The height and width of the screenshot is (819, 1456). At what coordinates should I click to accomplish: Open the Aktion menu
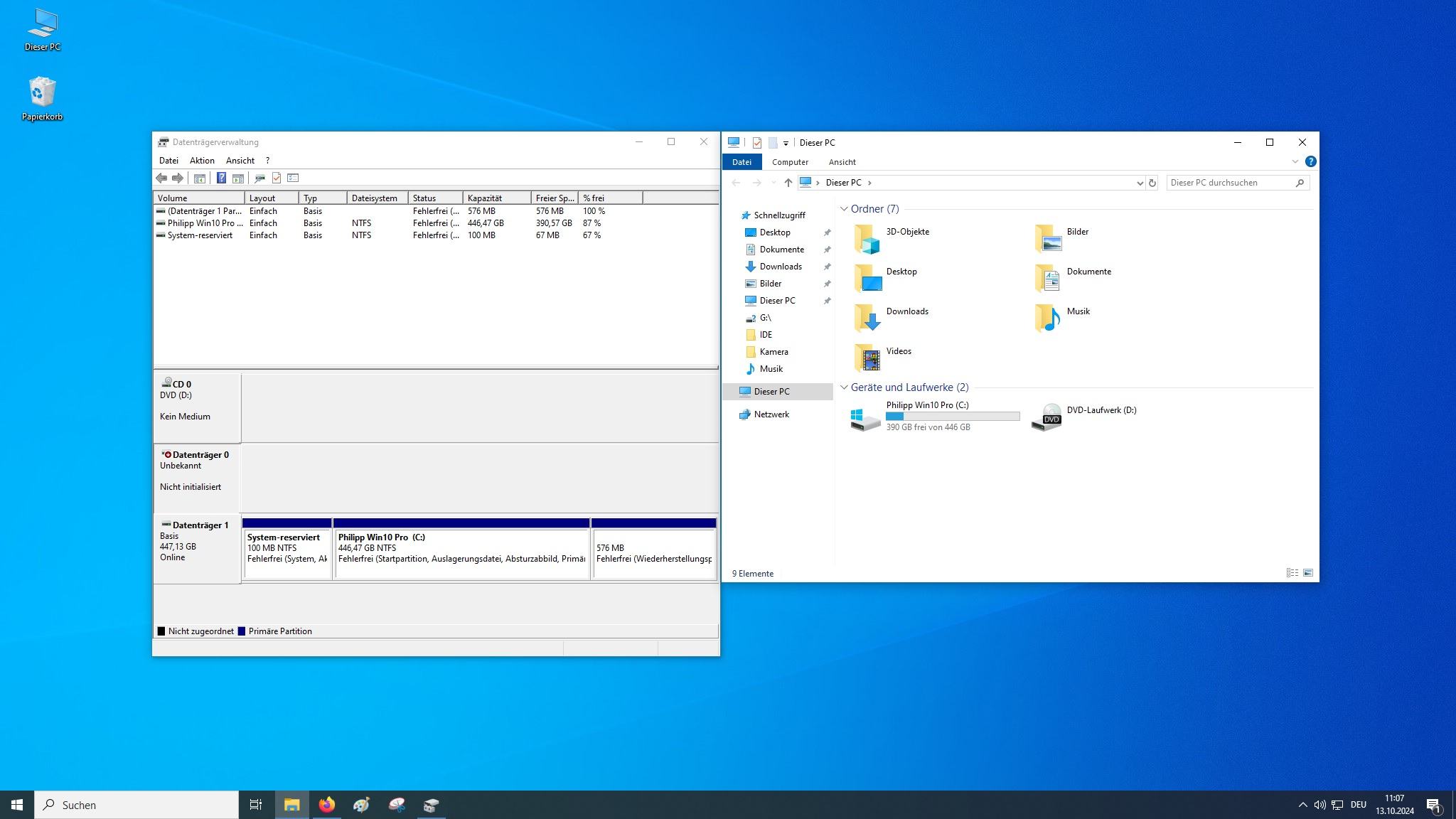tap(202, 161)
